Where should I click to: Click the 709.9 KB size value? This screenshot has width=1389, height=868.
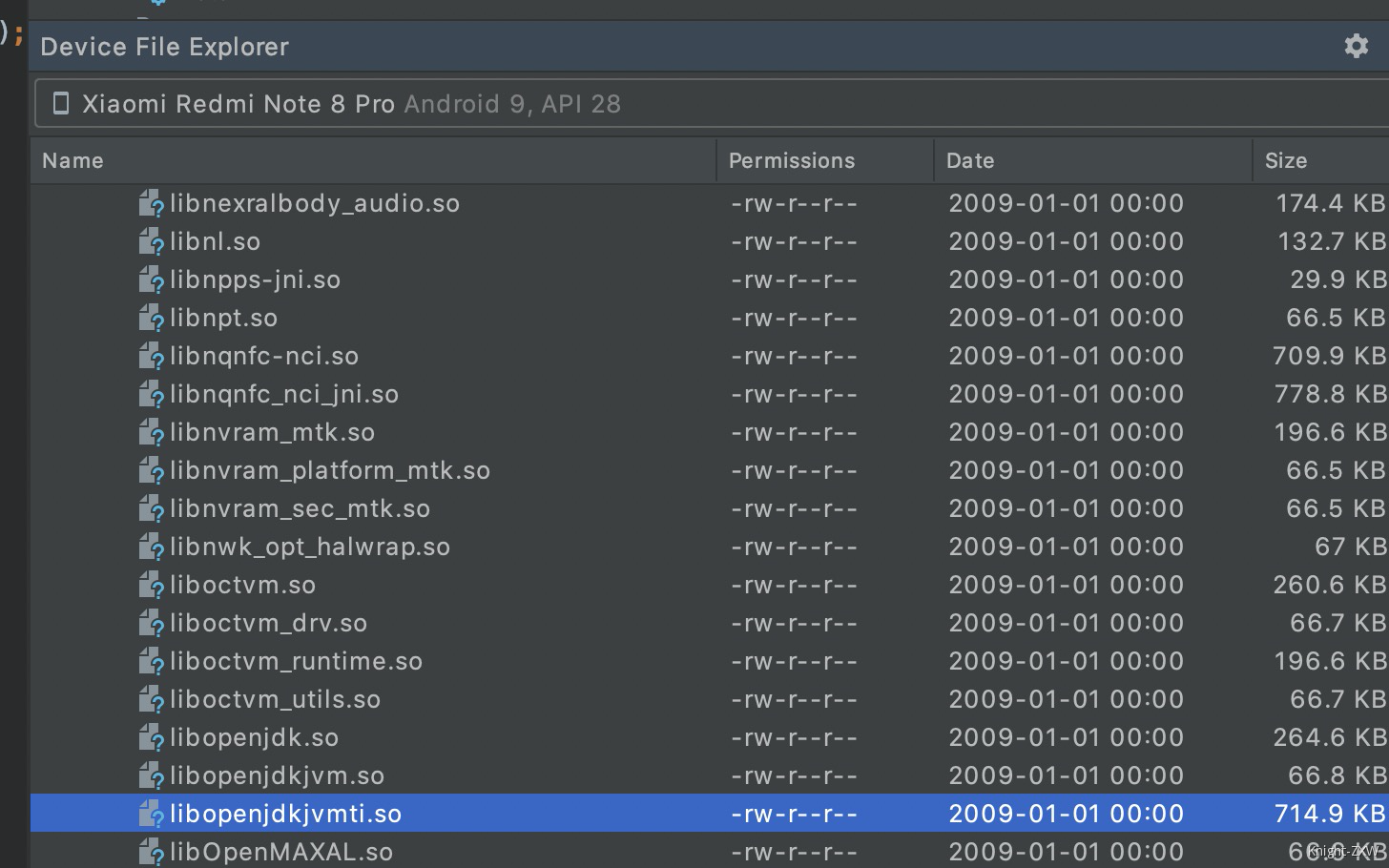coord(1329,356)
